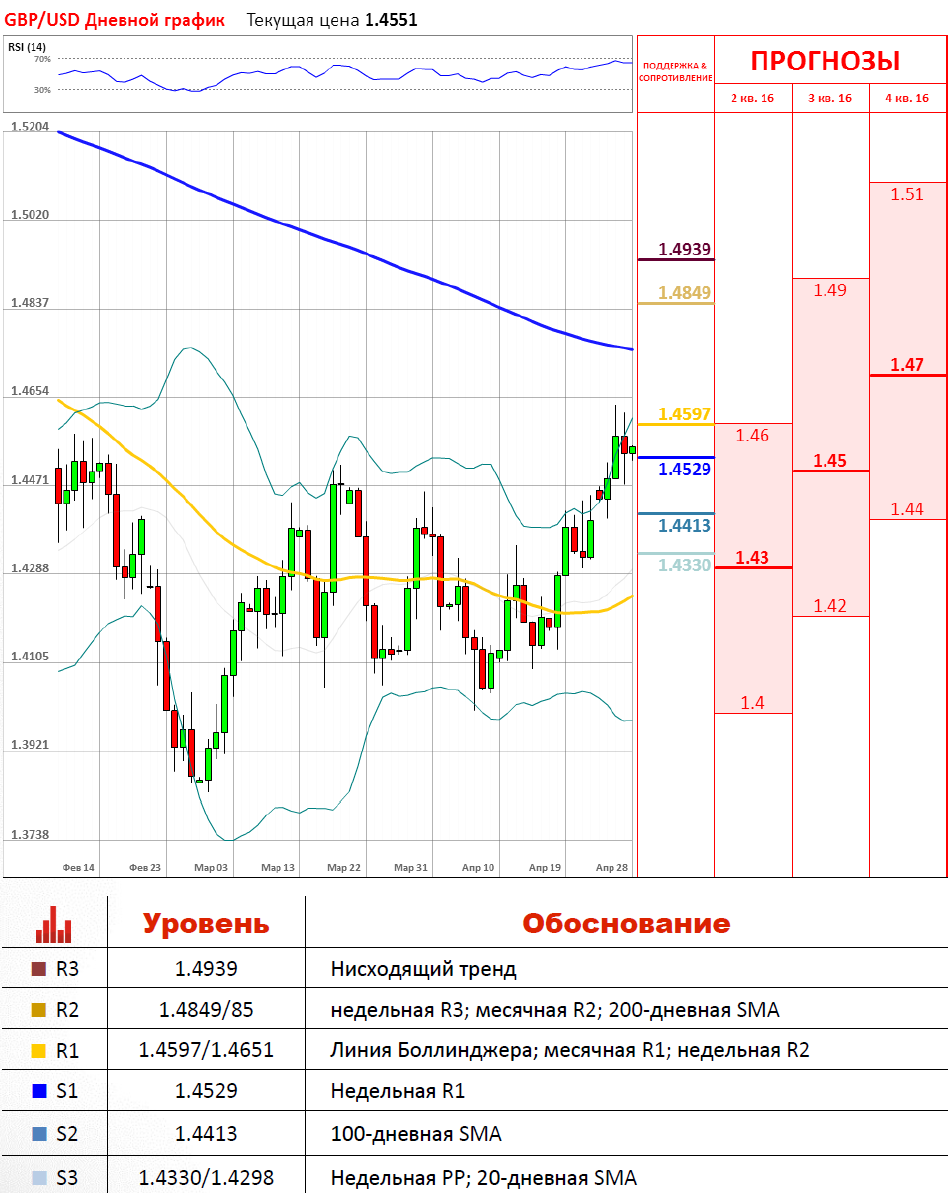Click the 1.4529 cell in S1 row
This screenshot has width=949, height=1193.
point(206,1091)
